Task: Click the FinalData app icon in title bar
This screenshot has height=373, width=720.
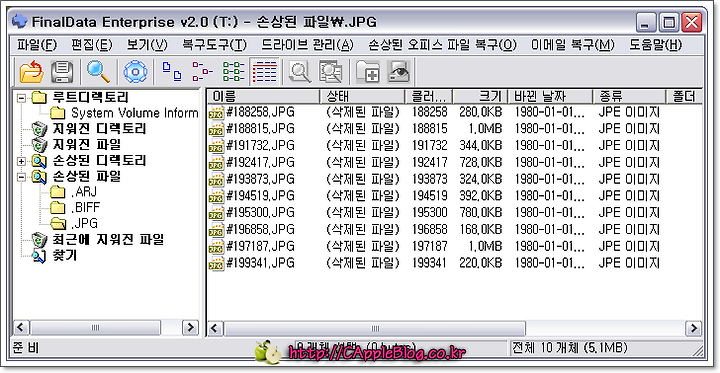Action: click(19, 21)
